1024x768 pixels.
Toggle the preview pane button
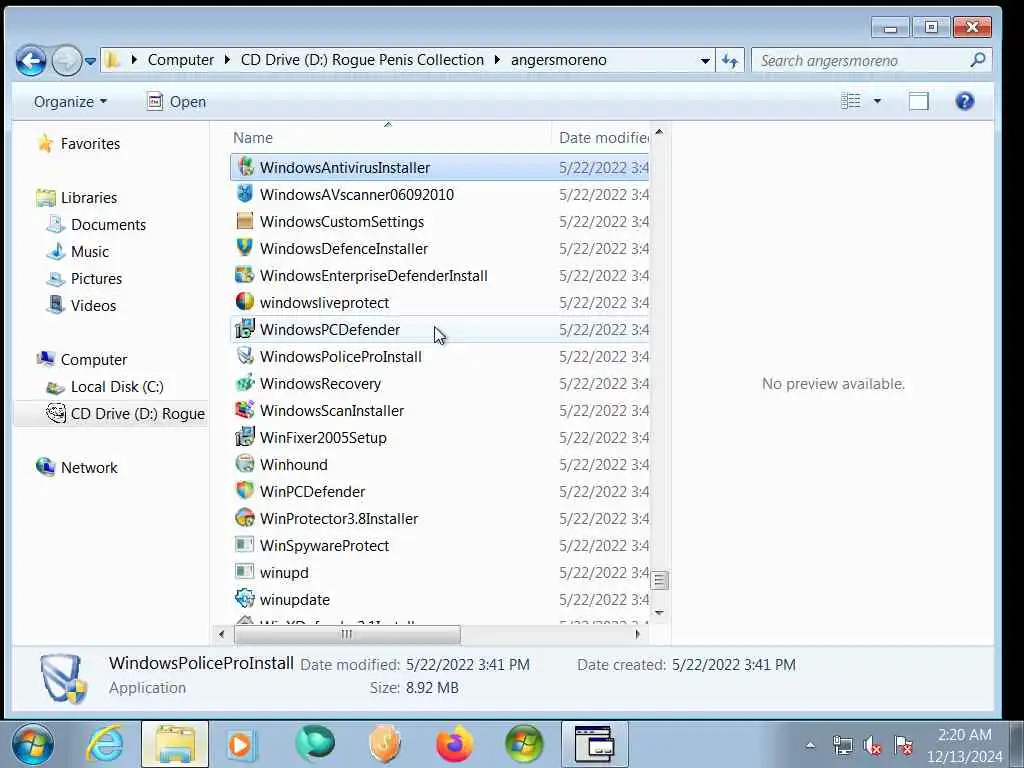(919, 101)
